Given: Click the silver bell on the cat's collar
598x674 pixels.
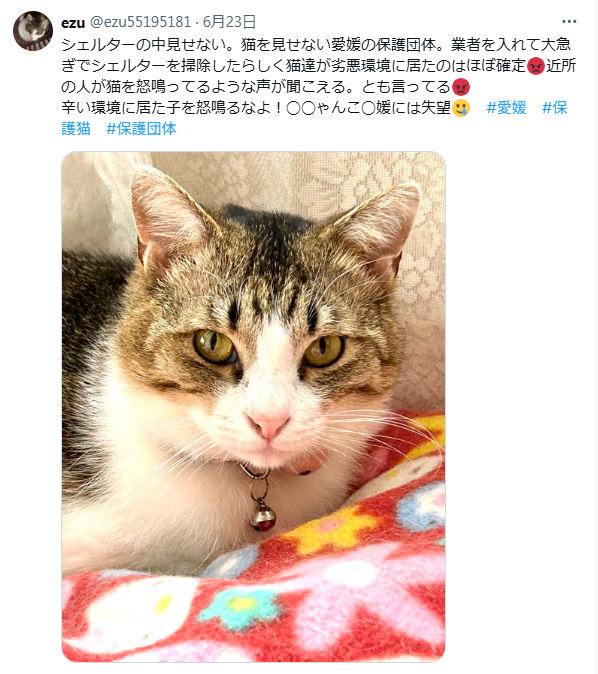Looking at the screenshot, I should 263,518.
